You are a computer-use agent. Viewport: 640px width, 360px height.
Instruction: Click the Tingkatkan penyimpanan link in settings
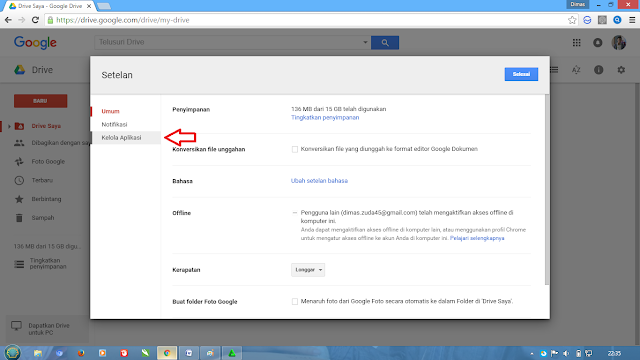(x=325, y=118)
